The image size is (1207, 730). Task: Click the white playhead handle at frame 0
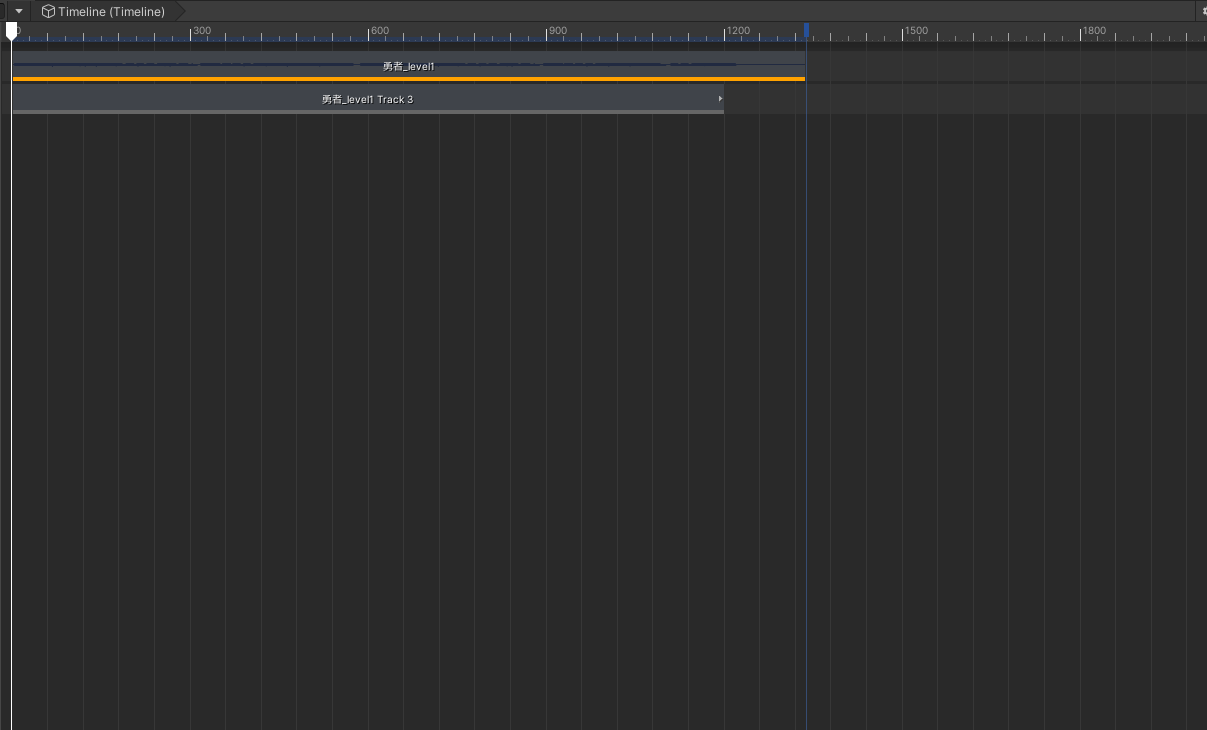pyautogui.click(x=11, y=31)
